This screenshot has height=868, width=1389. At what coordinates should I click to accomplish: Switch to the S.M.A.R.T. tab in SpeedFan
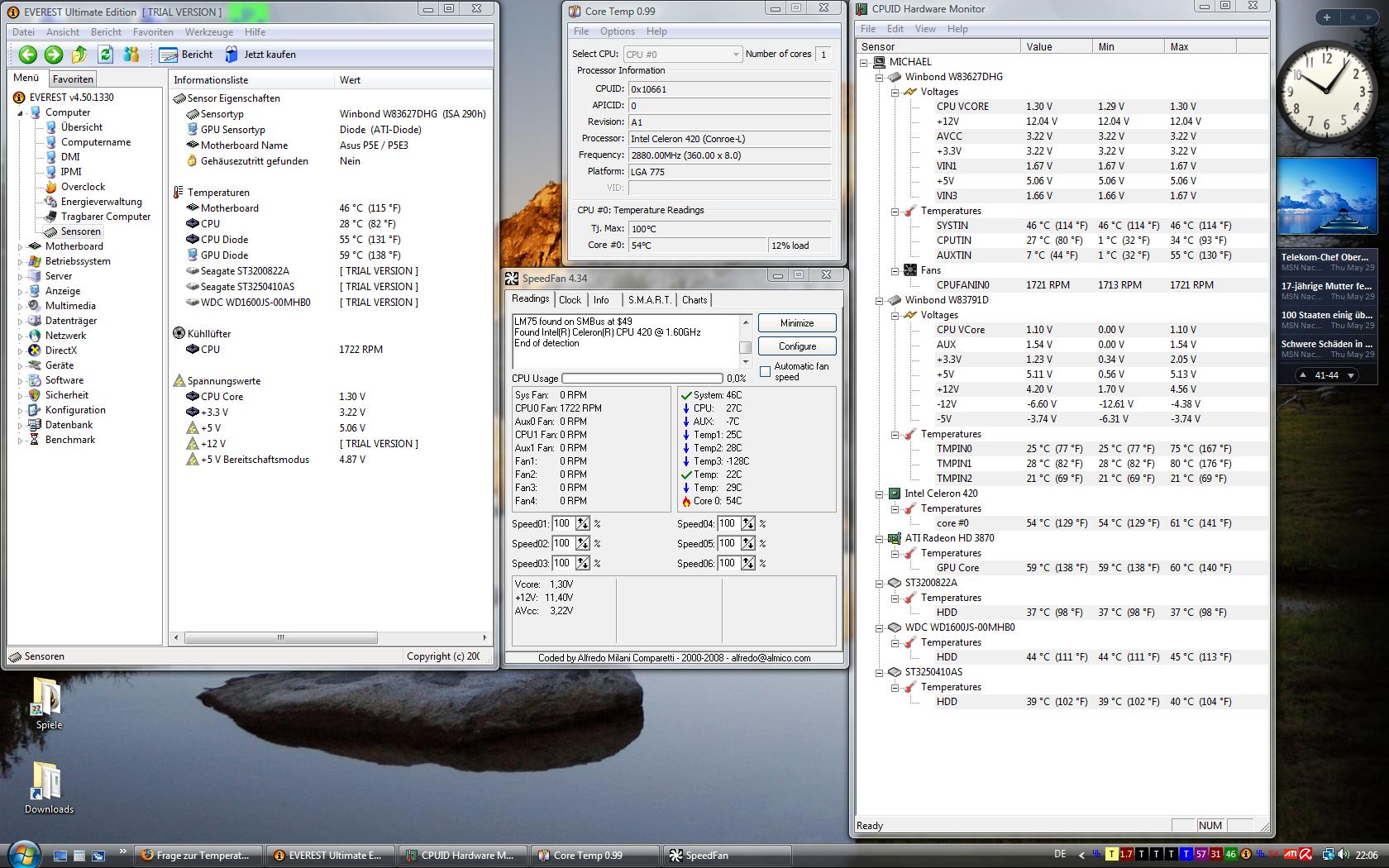click(649, 300)
